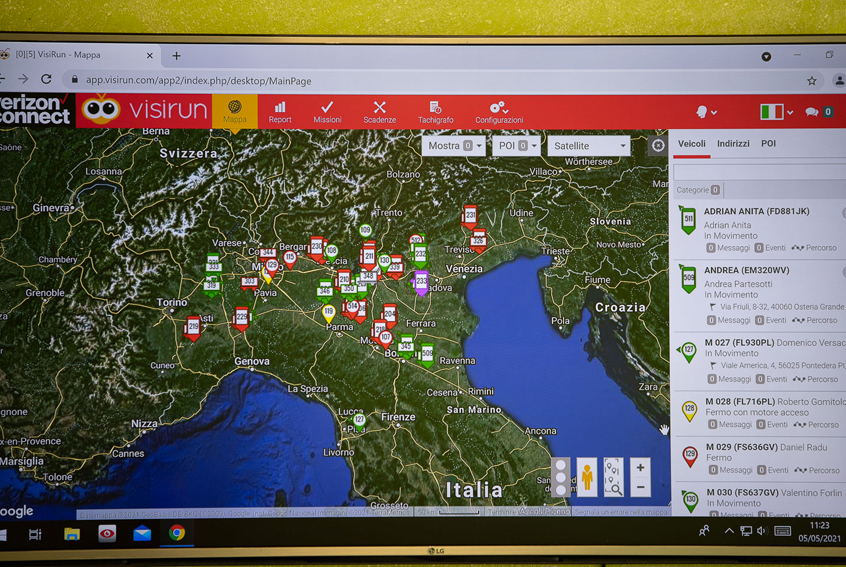846x567 pixels.
Task: Zoom in the map with plus
Action: point(640,467)
